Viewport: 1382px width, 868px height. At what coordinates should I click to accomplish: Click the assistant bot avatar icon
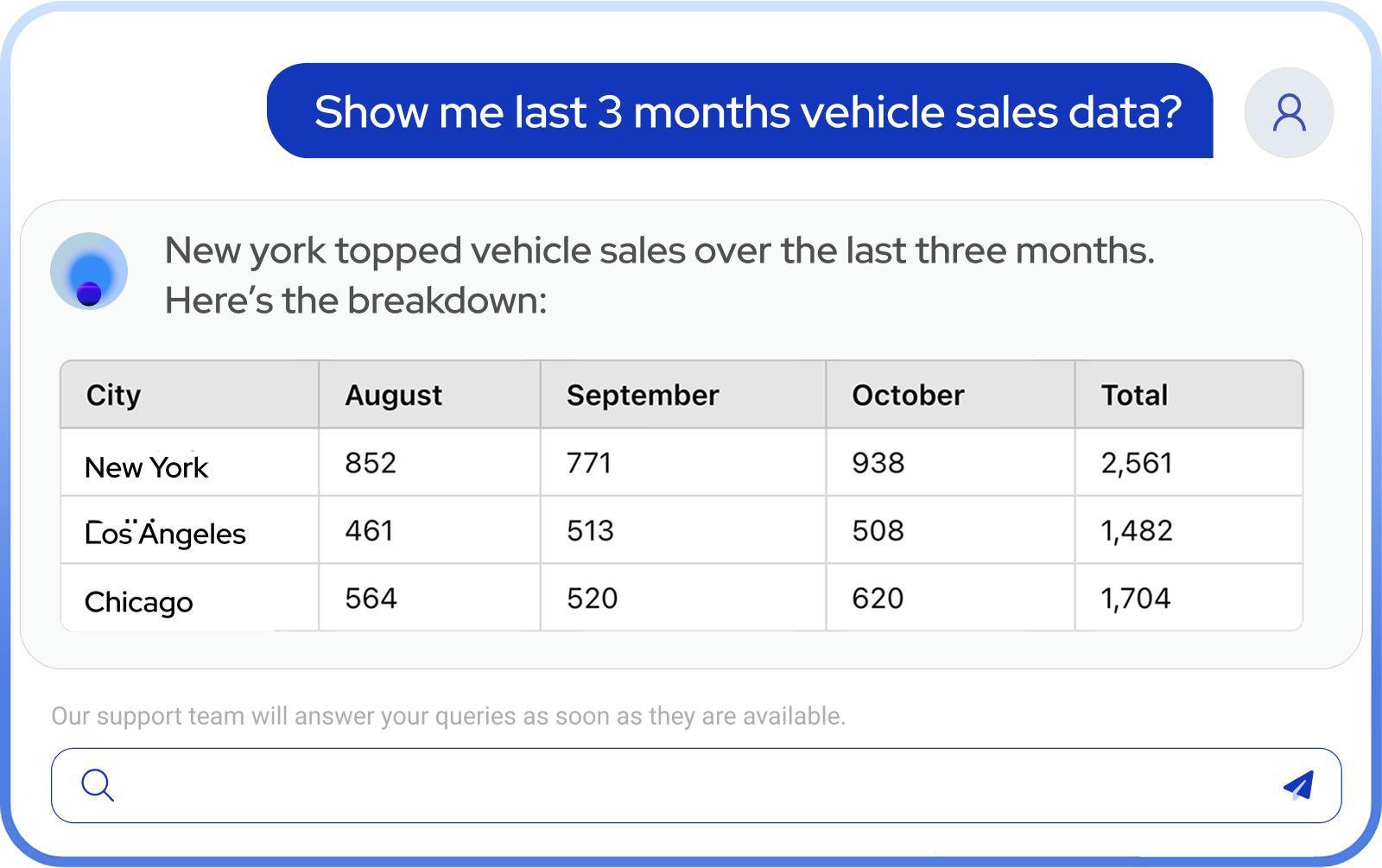pos(89,271)
